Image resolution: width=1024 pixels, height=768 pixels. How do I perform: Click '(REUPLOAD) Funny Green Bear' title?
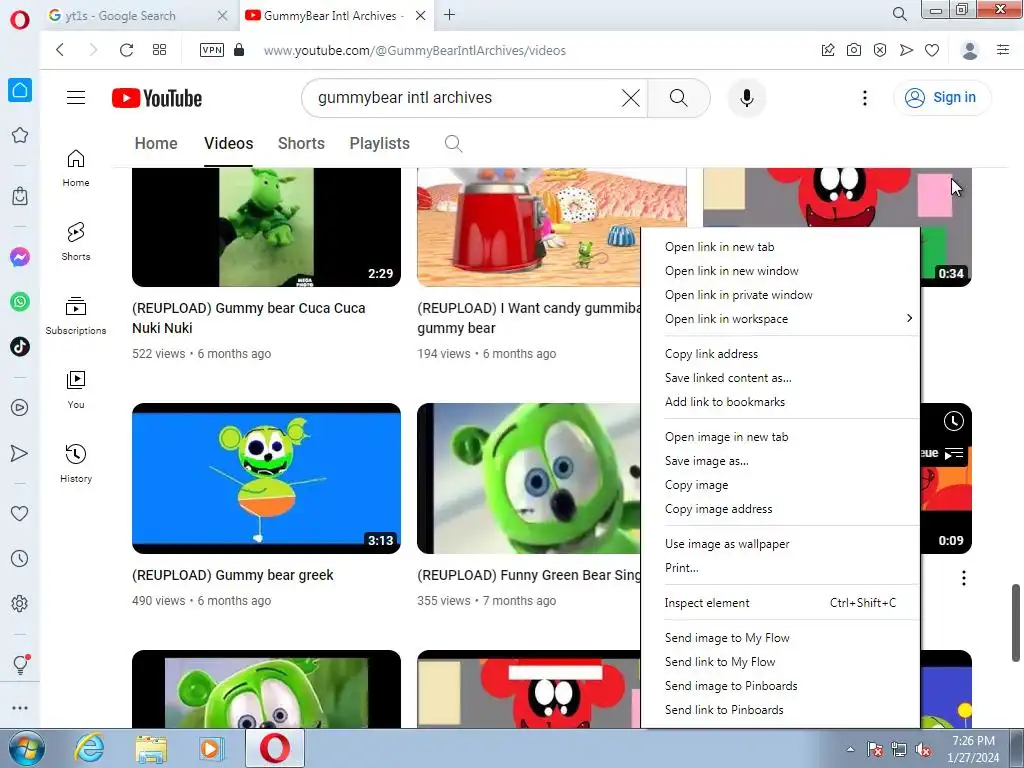coord(529,575)
